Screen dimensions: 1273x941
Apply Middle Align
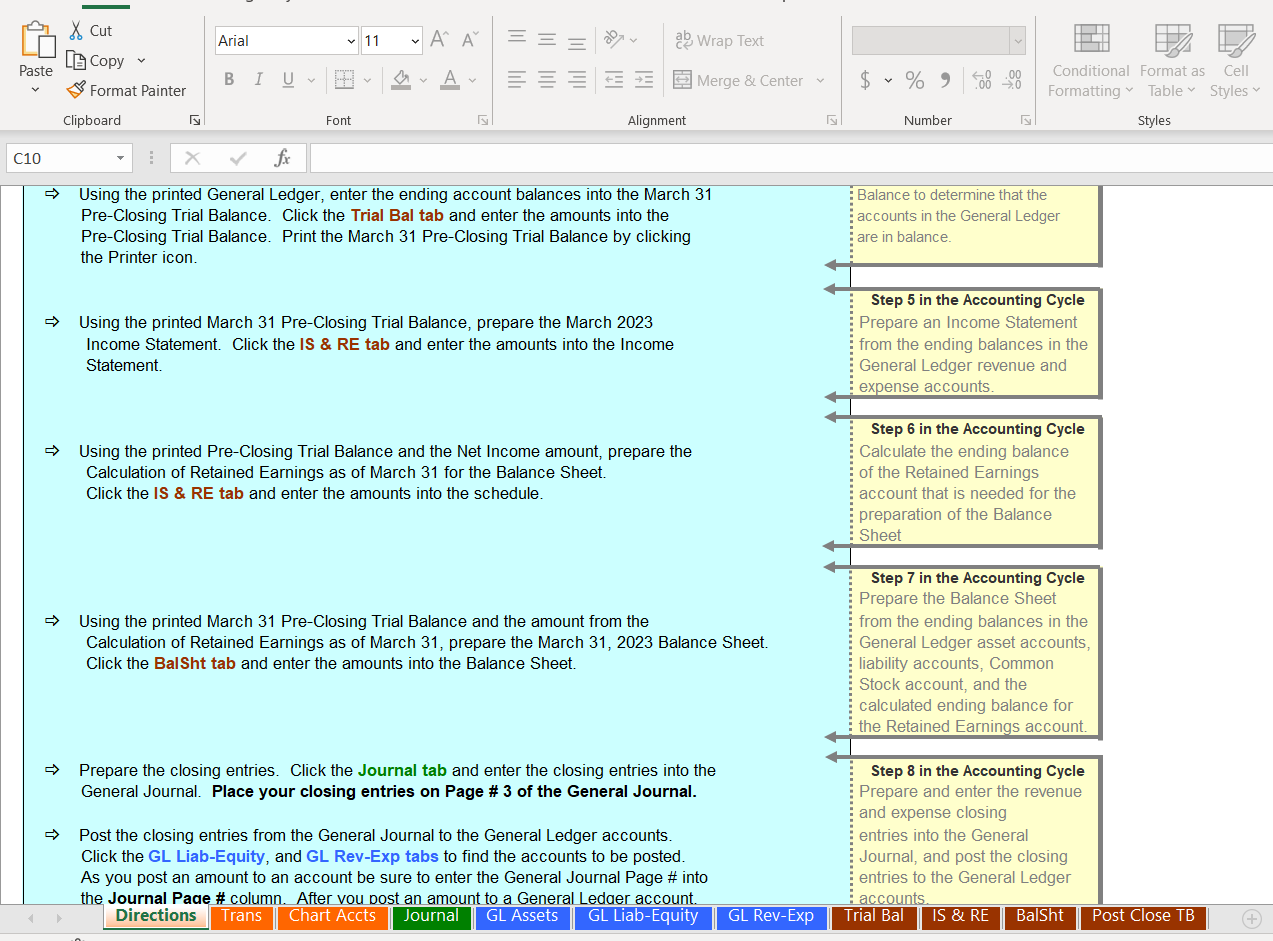click(547, 40)
